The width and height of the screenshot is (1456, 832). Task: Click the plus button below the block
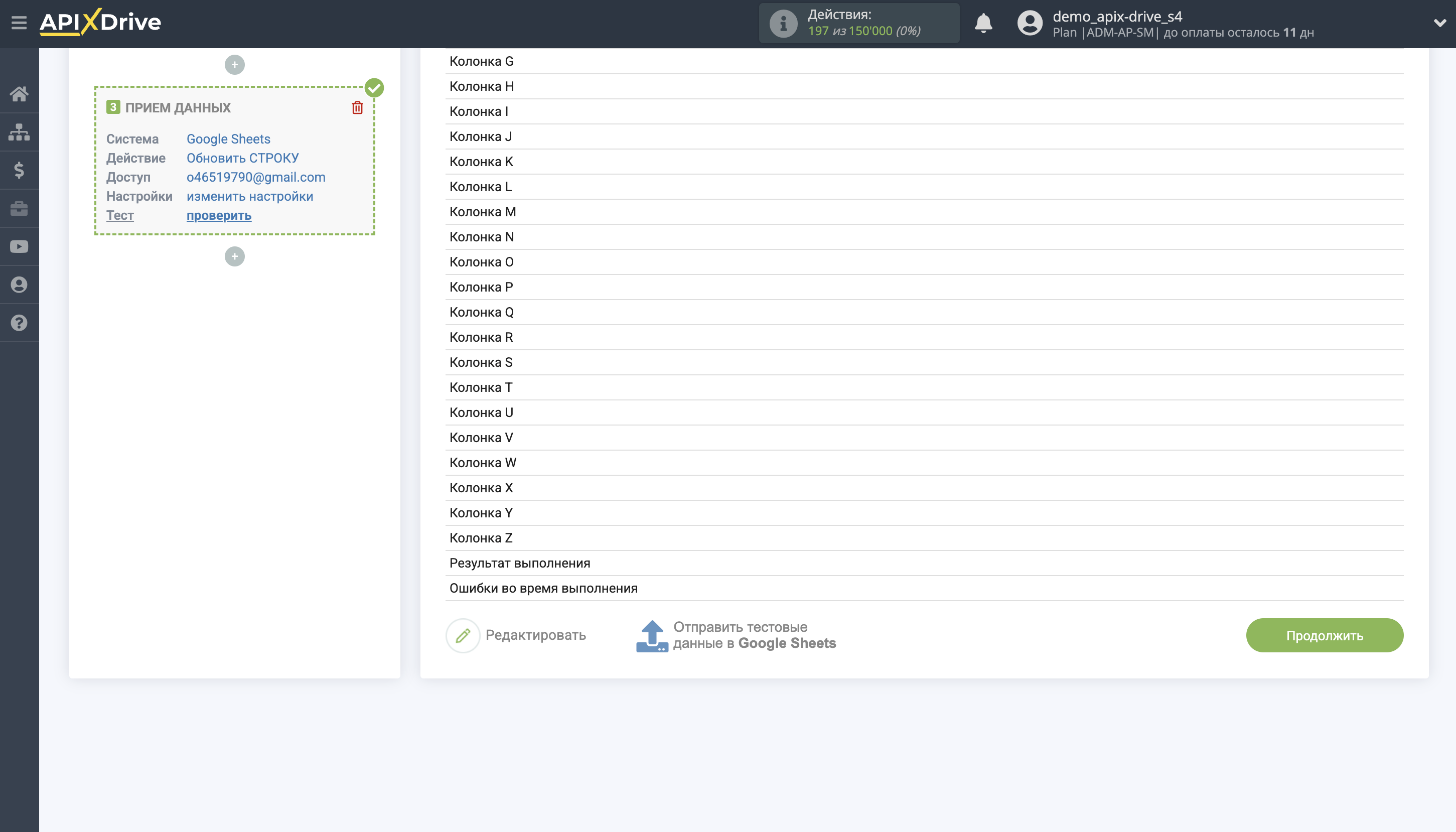point(234,256)
